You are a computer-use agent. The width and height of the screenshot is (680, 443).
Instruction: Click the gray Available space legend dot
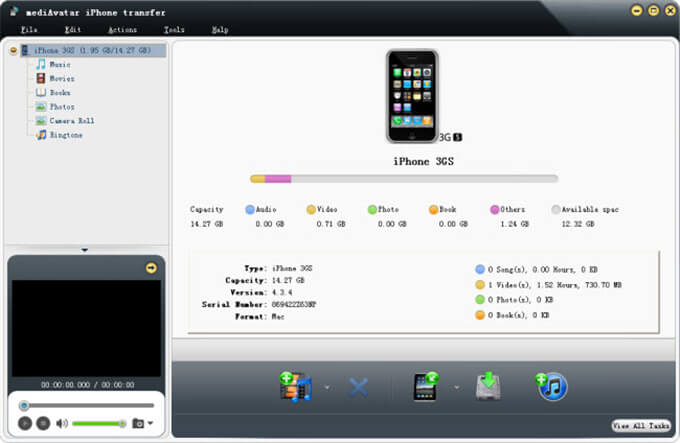[556, 210]
